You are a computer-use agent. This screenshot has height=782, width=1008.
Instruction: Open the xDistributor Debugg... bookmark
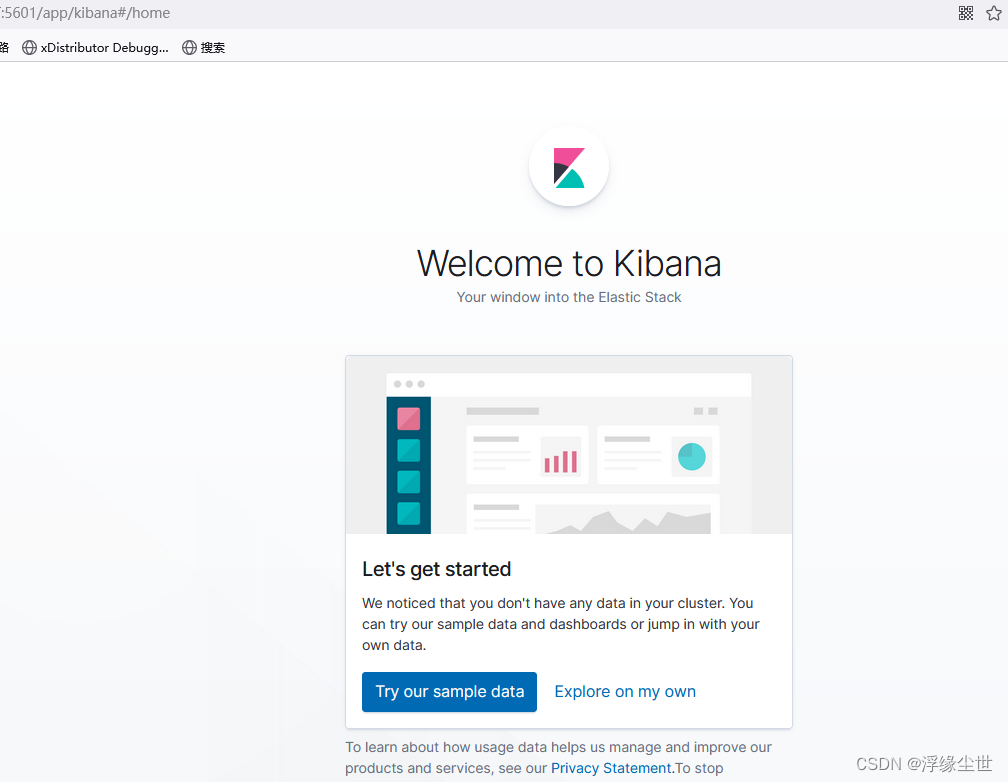pyautogui.click(x=95, y=48)
